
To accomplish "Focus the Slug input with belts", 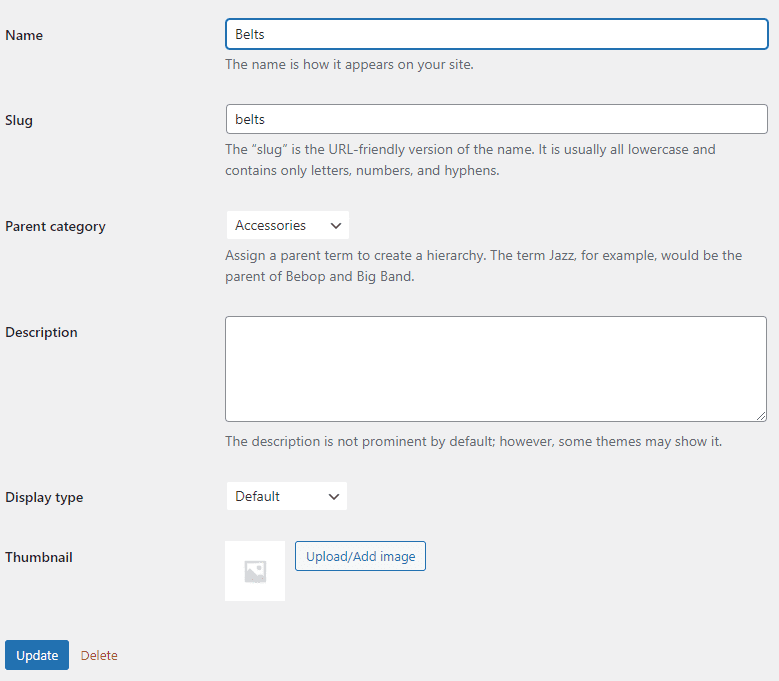I will 496,119.
